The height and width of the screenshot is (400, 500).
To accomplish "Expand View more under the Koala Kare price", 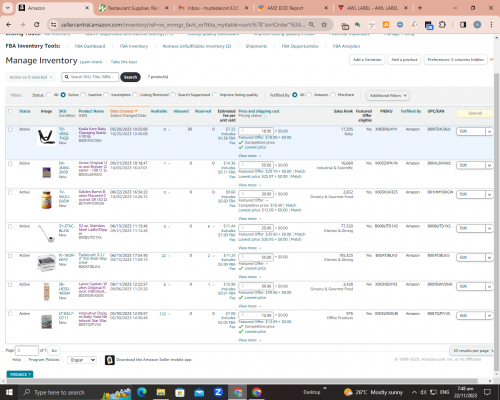I will 250,156.
